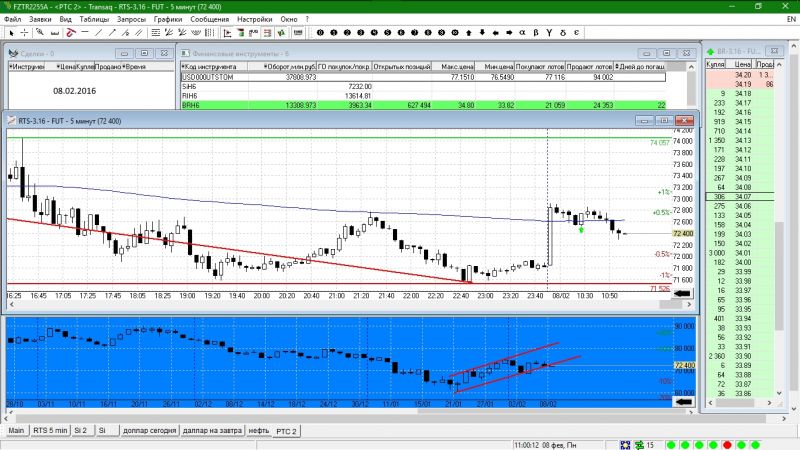
Task: Choose the horizontal line tool
Action: coord(85,33)
